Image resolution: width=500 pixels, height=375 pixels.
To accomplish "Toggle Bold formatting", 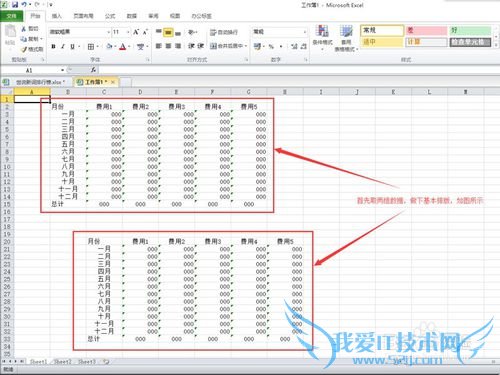I will (53, 47).
